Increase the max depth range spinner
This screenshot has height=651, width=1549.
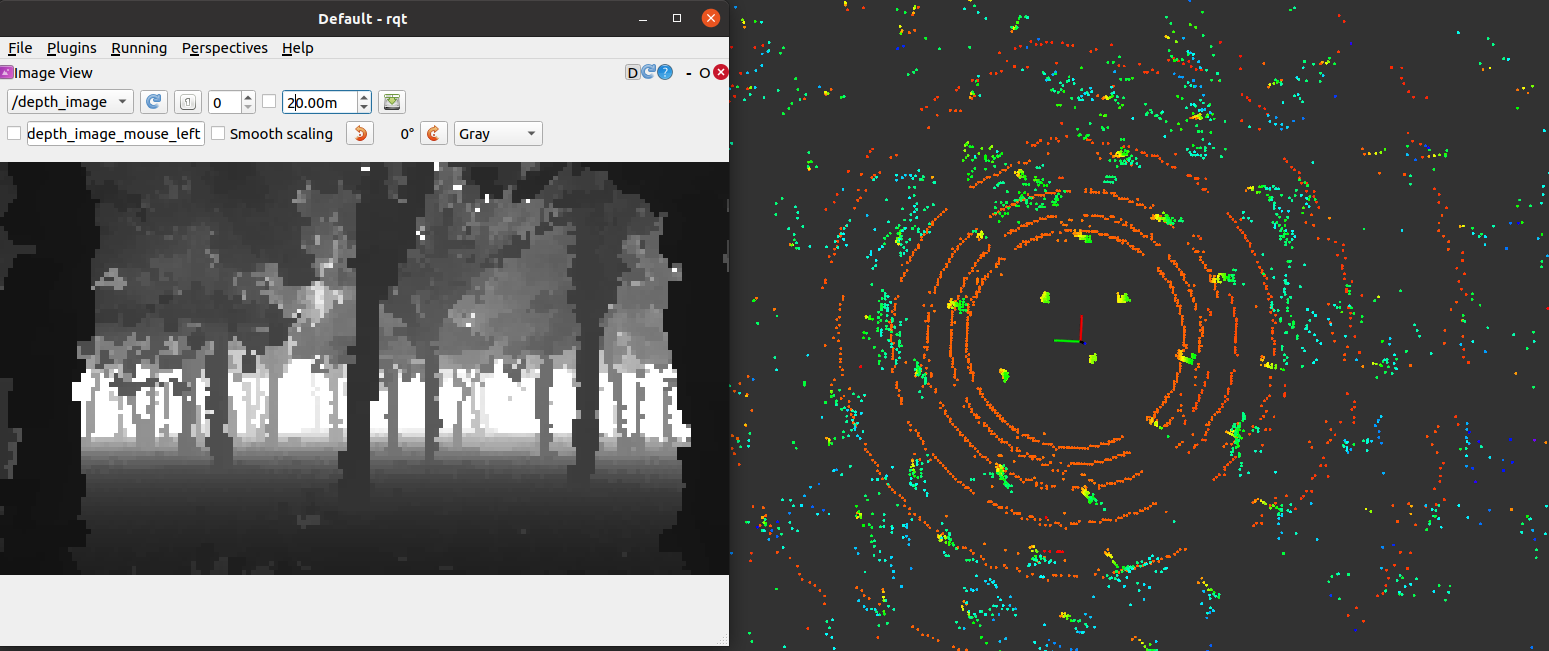364,97
